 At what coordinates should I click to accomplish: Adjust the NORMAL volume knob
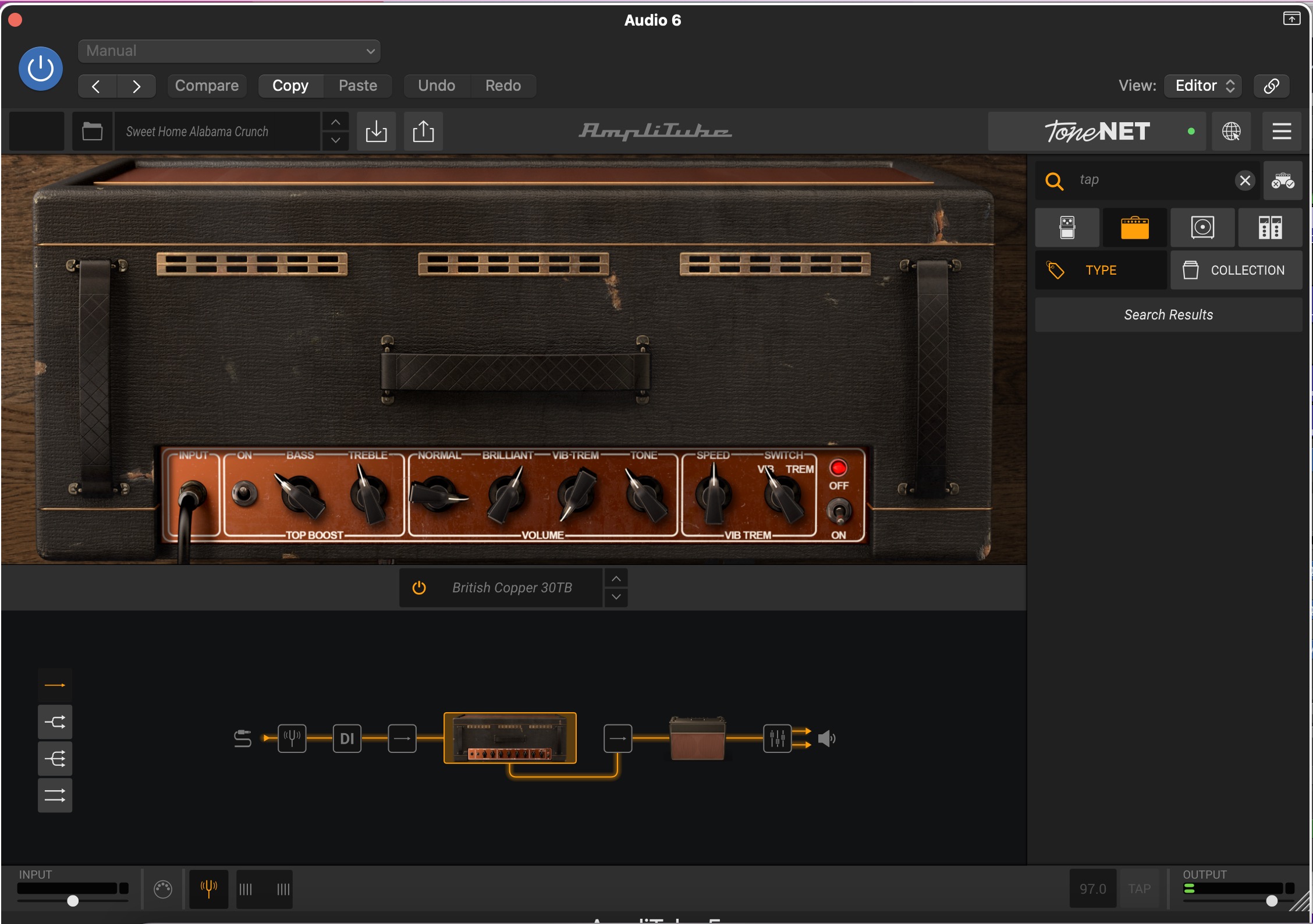(438, 495)
